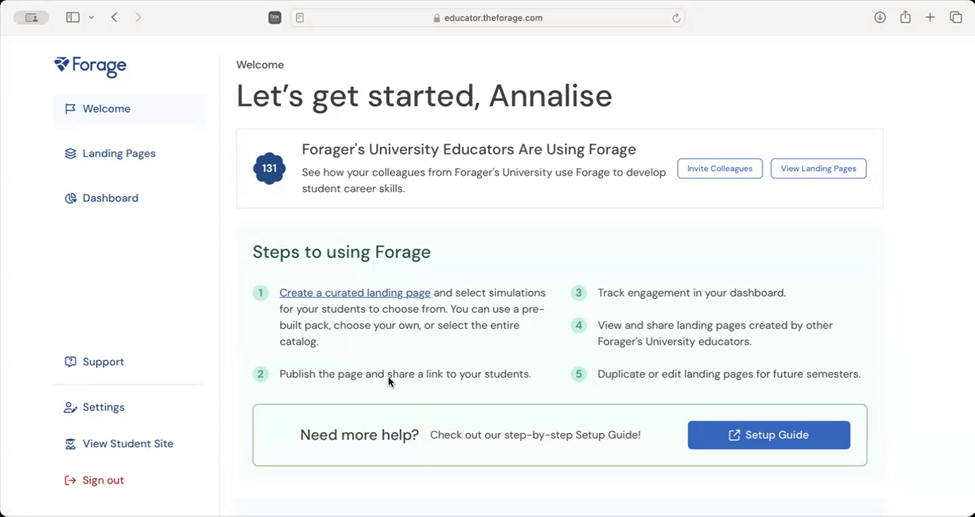Click the 'Need more help?' text
This screenshot has height=517, width=975.
pyautogui.click(x=359, y=435)
